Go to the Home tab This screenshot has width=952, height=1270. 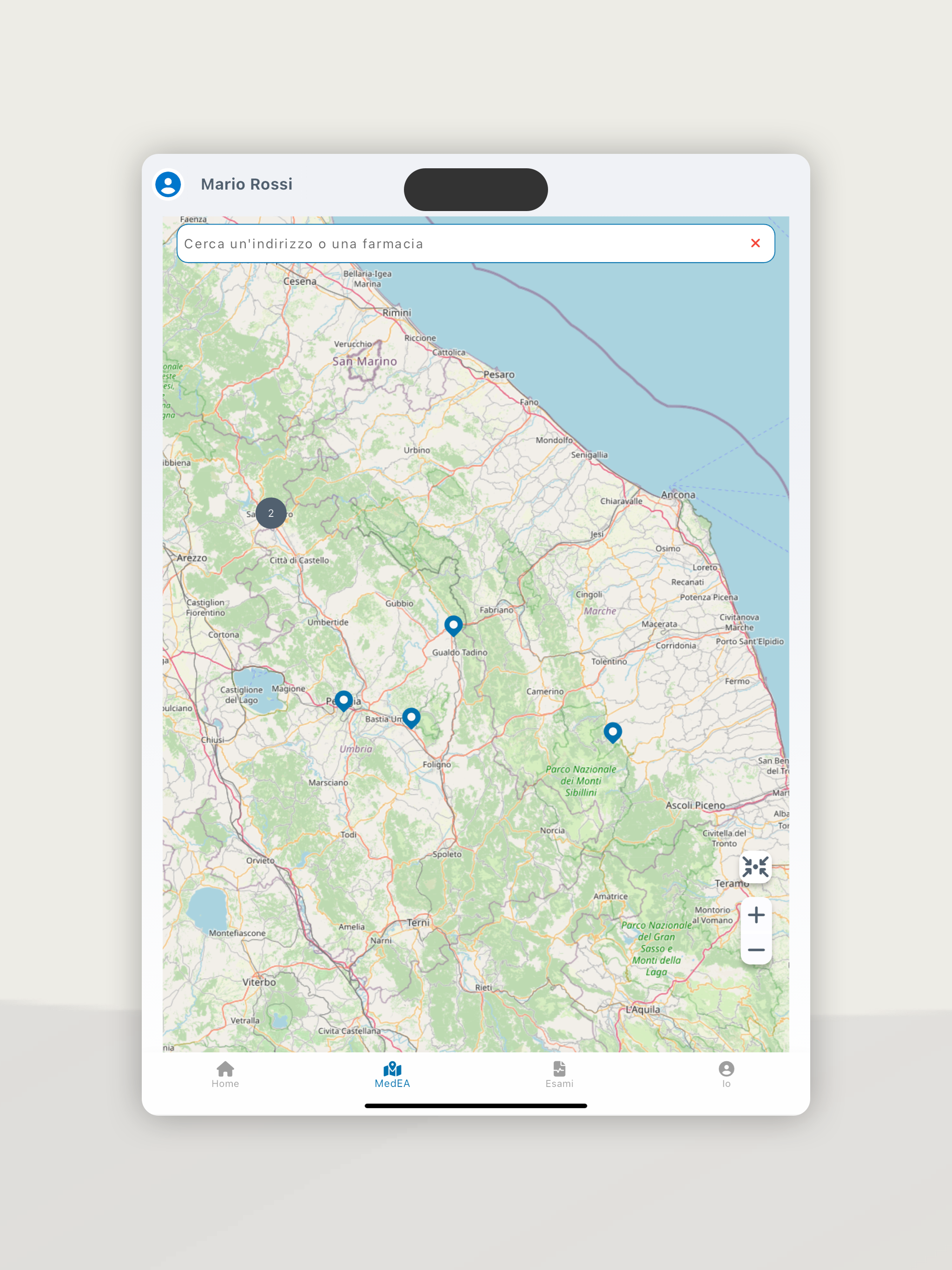click(x=225, y=1074)
